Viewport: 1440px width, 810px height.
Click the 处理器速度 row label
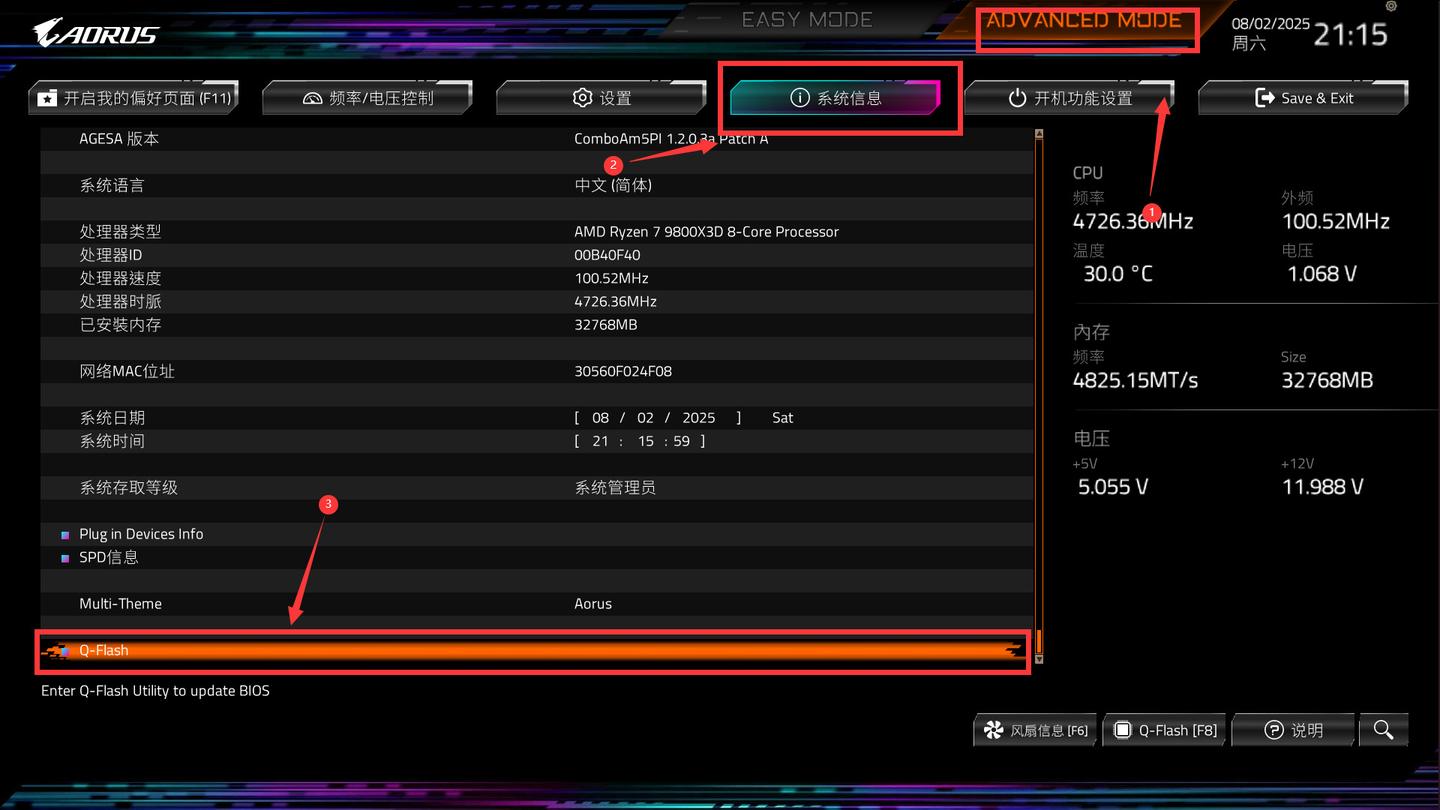tap(120, 278)
